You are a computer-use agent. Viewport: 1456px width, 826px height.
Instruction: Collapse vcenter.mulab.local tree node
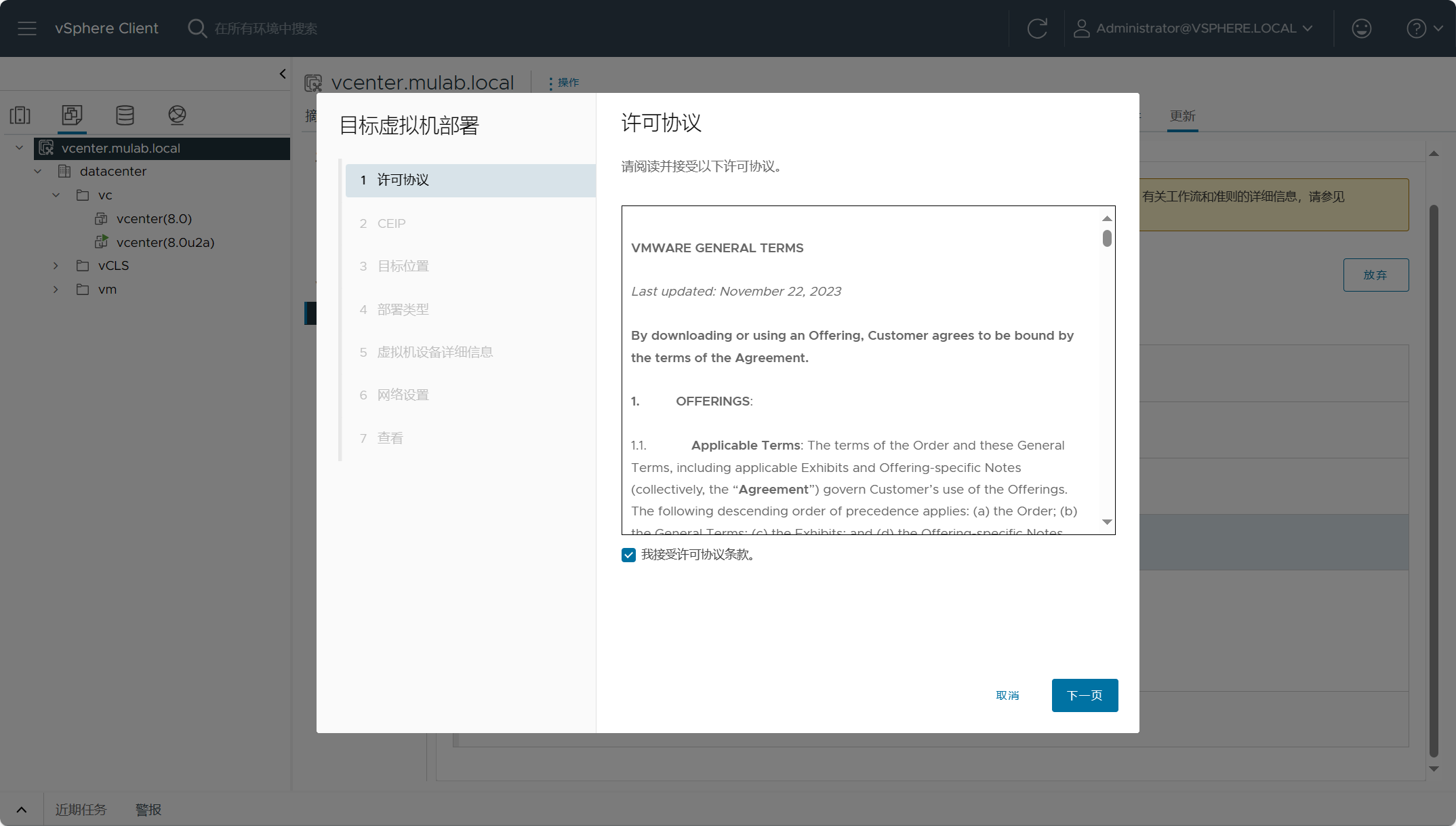(x=20, y=148)
